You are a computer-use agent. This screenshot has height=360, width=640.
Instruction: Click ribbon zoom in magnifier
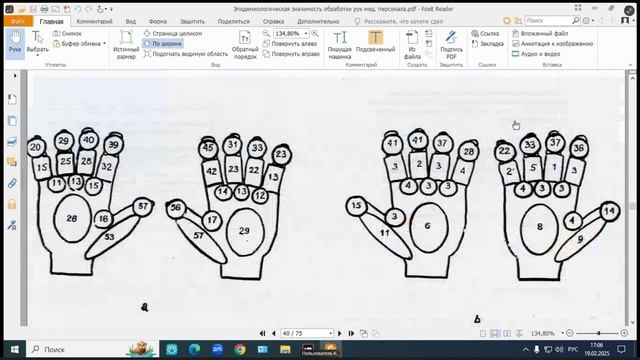tap(315, 33)
